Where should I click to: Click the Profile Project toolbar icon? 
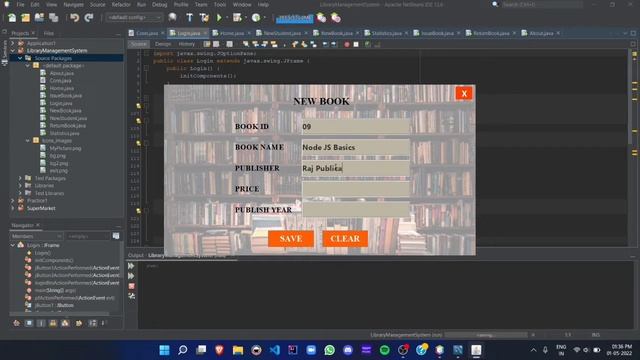[x=256, y=18]
